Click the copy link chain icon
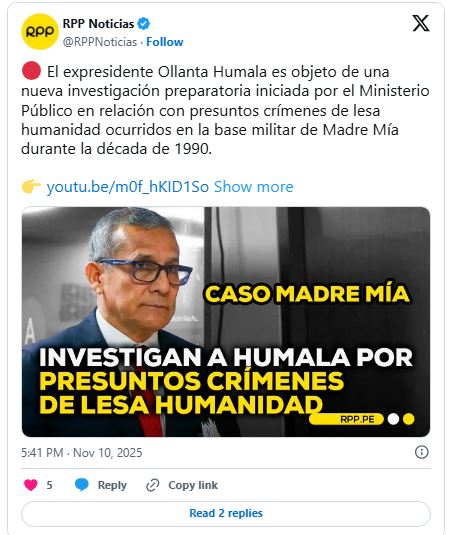The image size is (463, 535). pyautogui.click(x=153, y=485)
